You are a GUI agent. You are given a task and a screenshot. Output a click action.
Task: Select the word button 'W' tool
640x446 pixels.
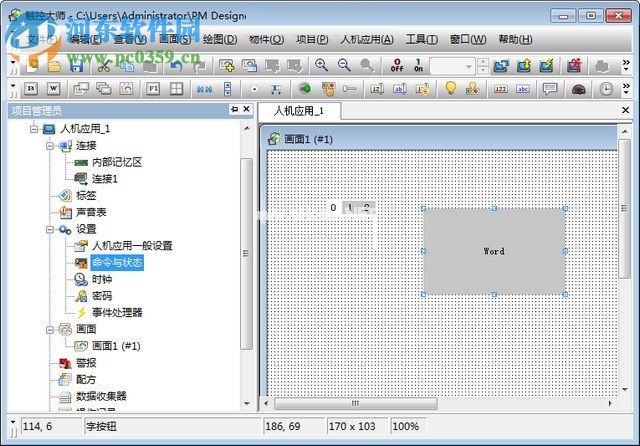coord(53,89)
